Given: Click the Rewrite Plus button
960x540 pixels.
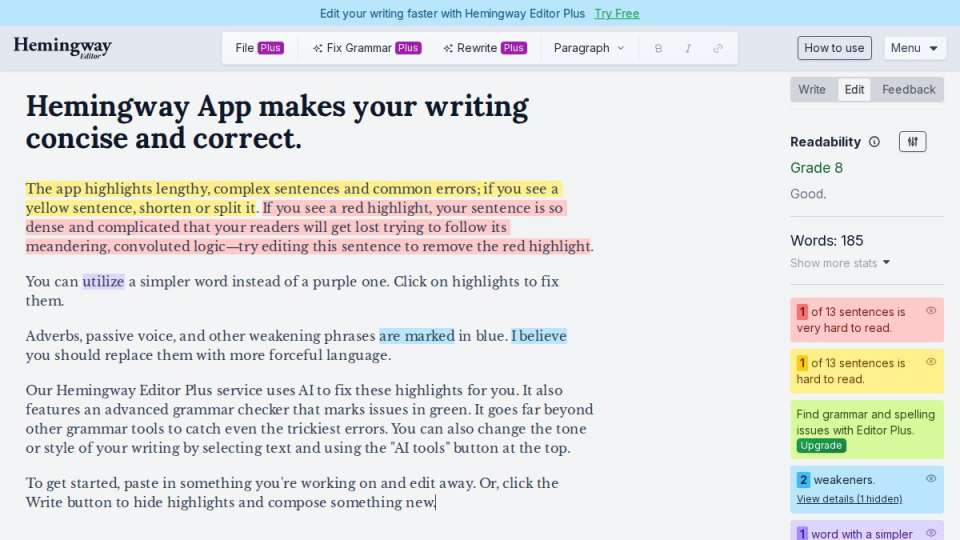Looking at the screenshot, I should [x=484, y=48].
